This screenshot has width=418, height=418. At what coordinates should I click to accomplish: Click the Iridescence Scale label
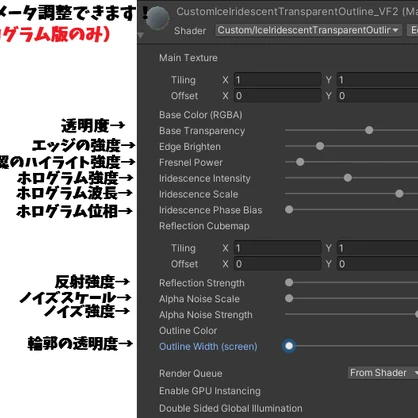click(199, 194)
